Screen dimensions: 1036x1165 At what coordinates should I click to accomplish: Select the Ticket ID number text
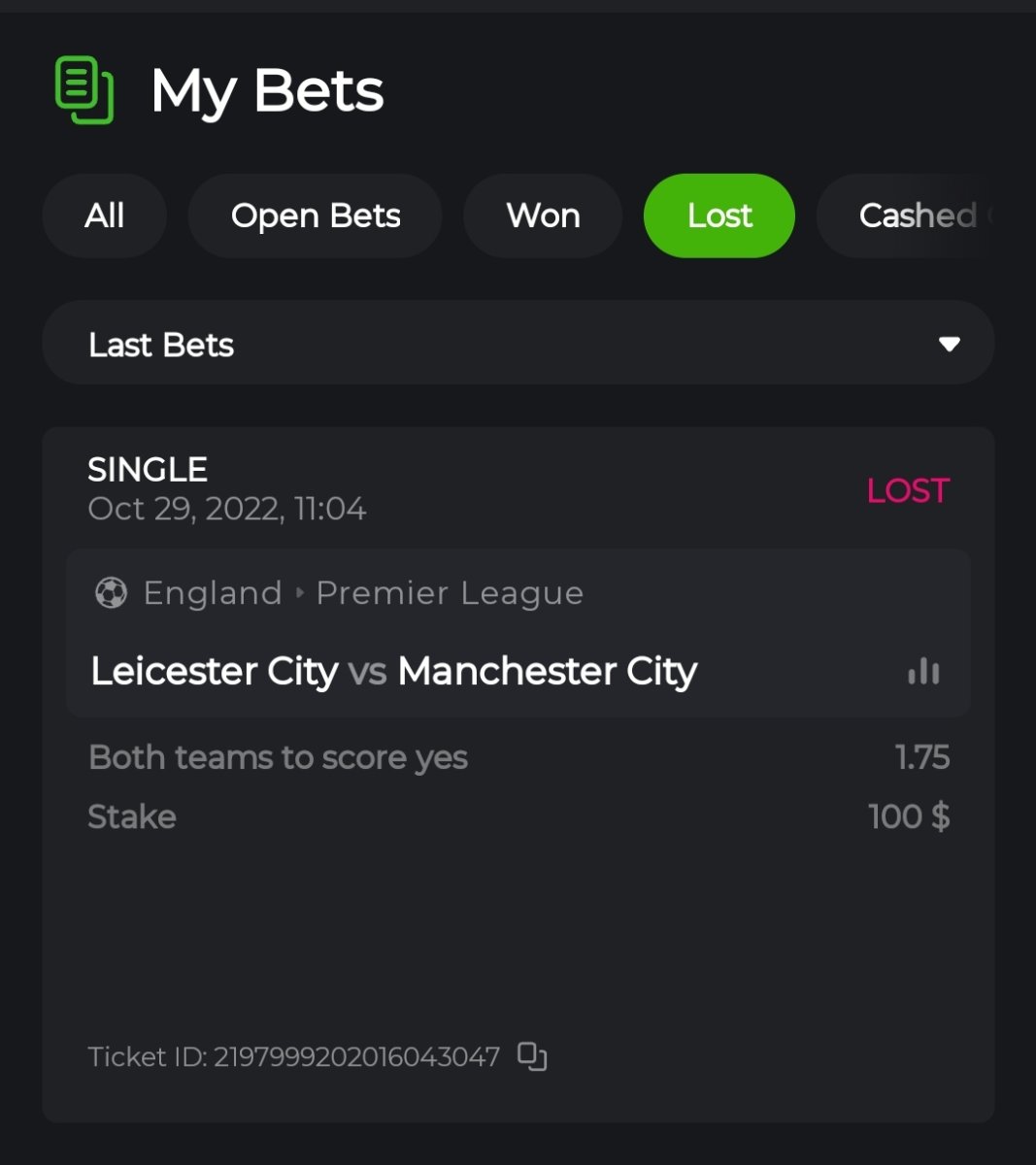[355, 1056]
